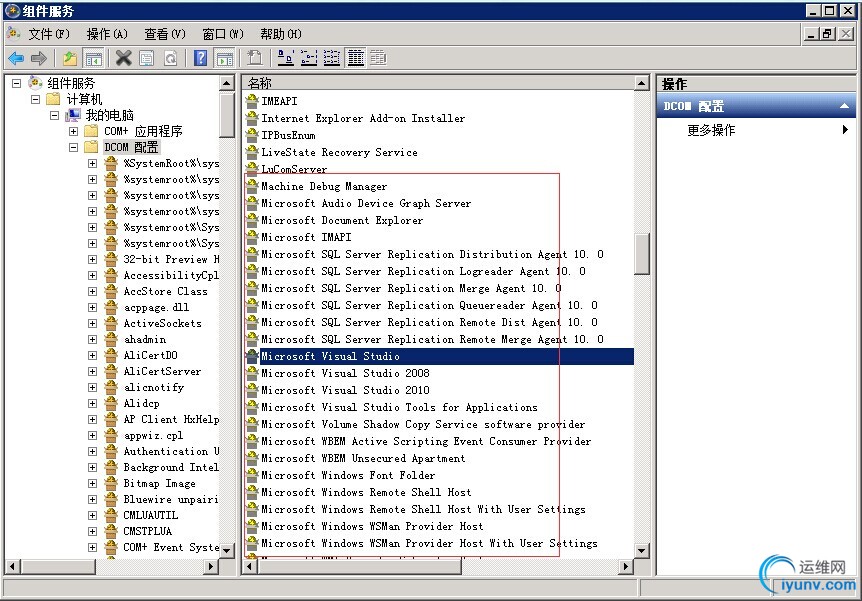The height and width of the screenshot is (601, 862).
Task: Expand the COM+ 应用程序 node
Action: (x=73, y=131)
